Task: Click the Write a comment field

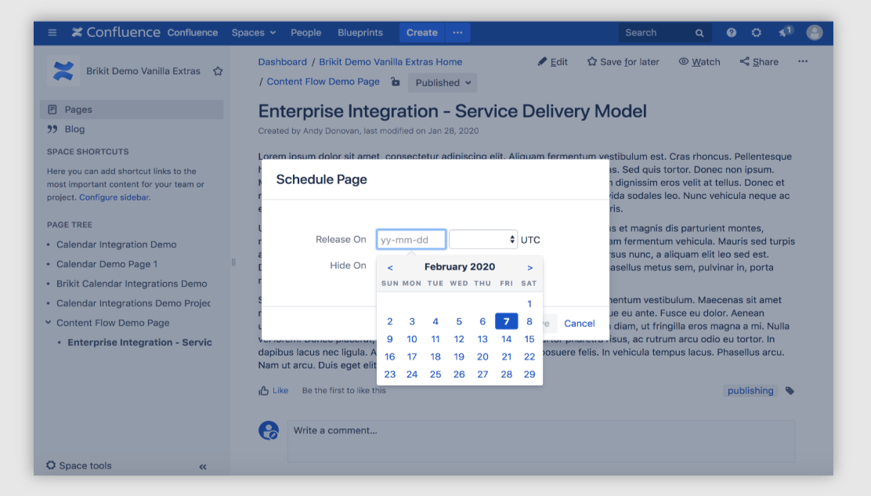Action: click(541, 441)
